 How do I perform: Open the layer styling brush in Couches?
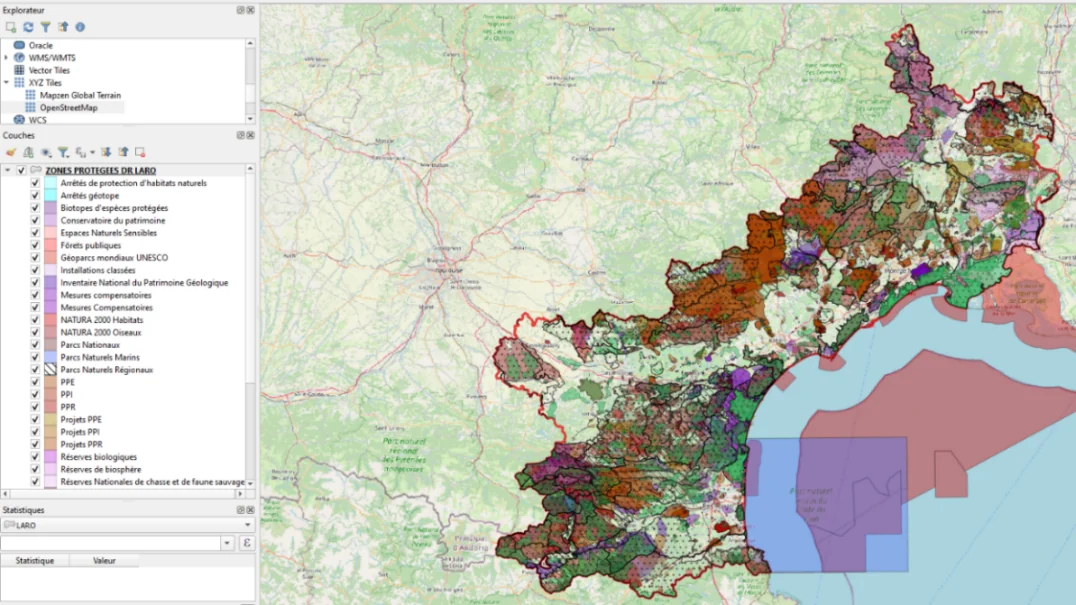10,152
